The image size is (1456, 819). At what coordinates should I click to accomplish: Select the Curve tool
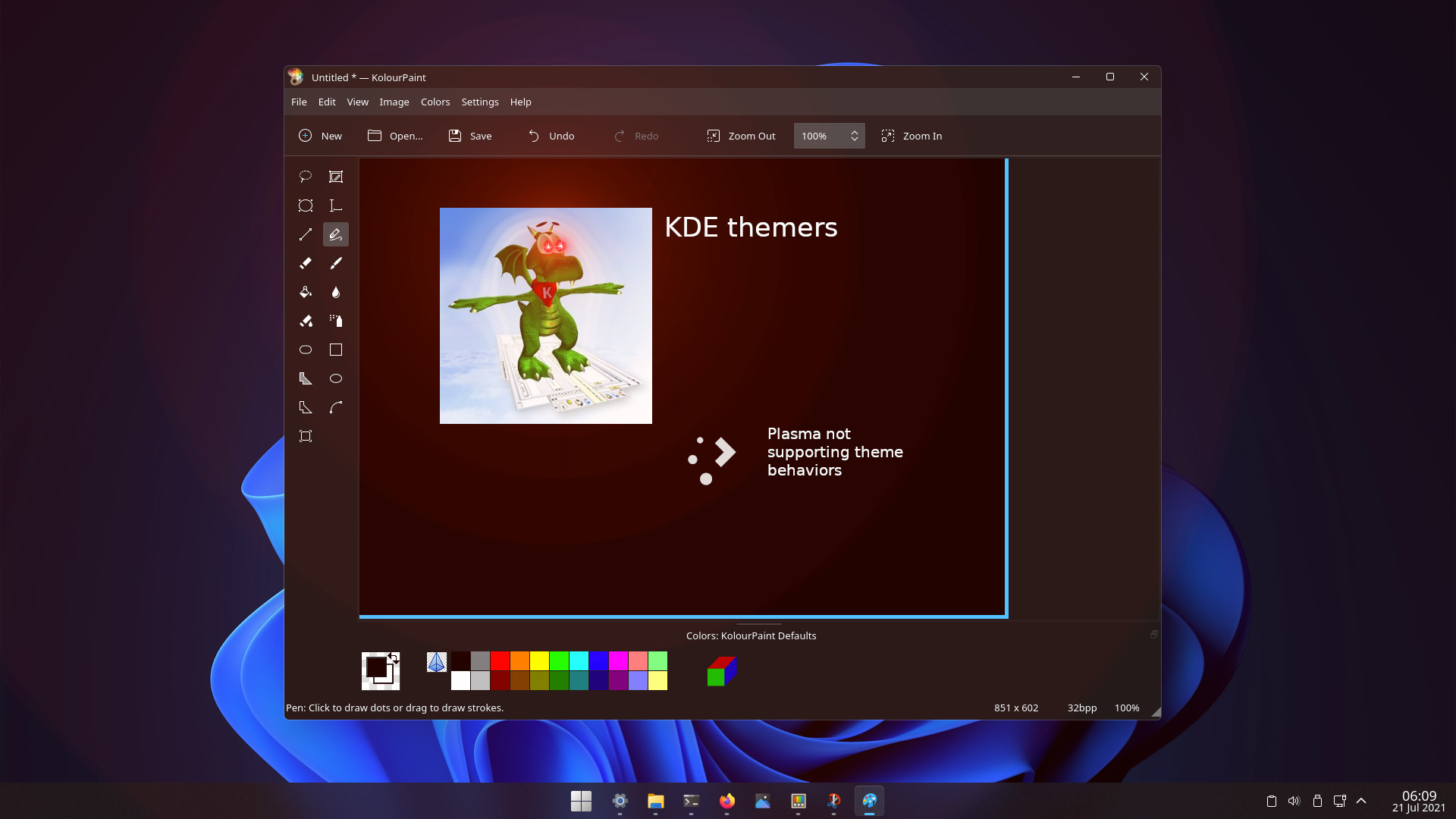click(336, 407)
